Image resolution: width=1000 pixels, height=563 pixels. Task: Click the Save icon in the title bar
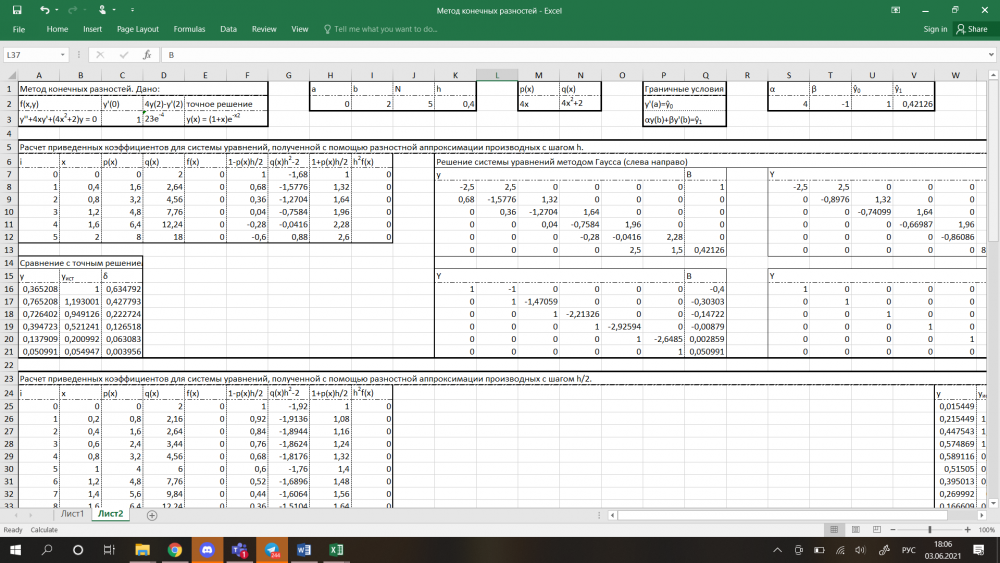click(x=17, y=10)
